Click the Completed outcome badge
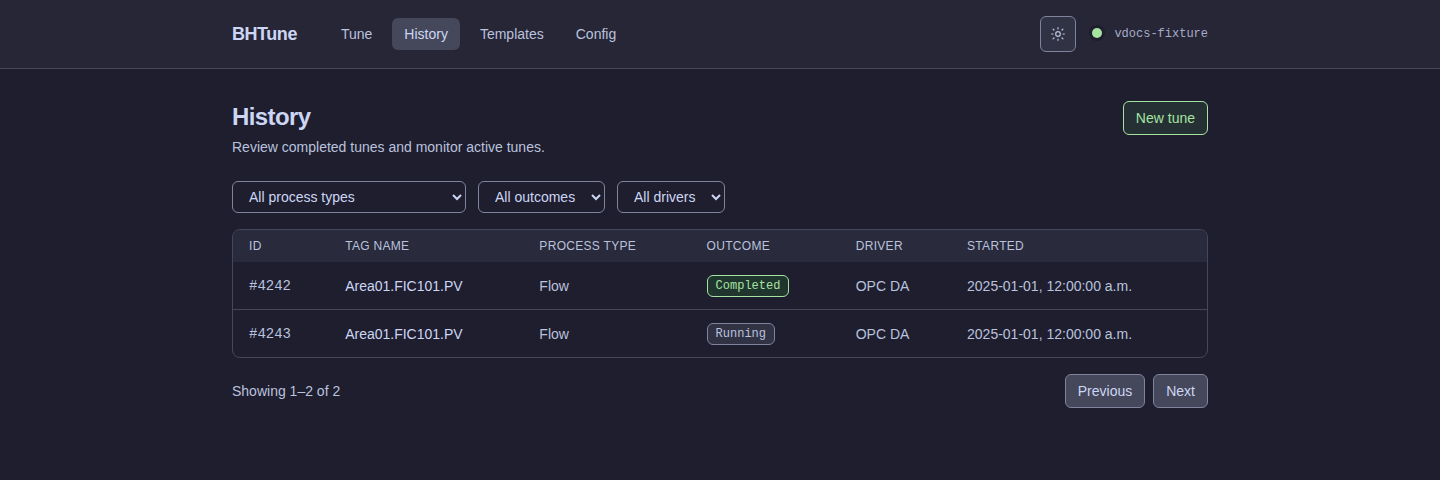The image size is (1440, 480). tap(748, 286)
